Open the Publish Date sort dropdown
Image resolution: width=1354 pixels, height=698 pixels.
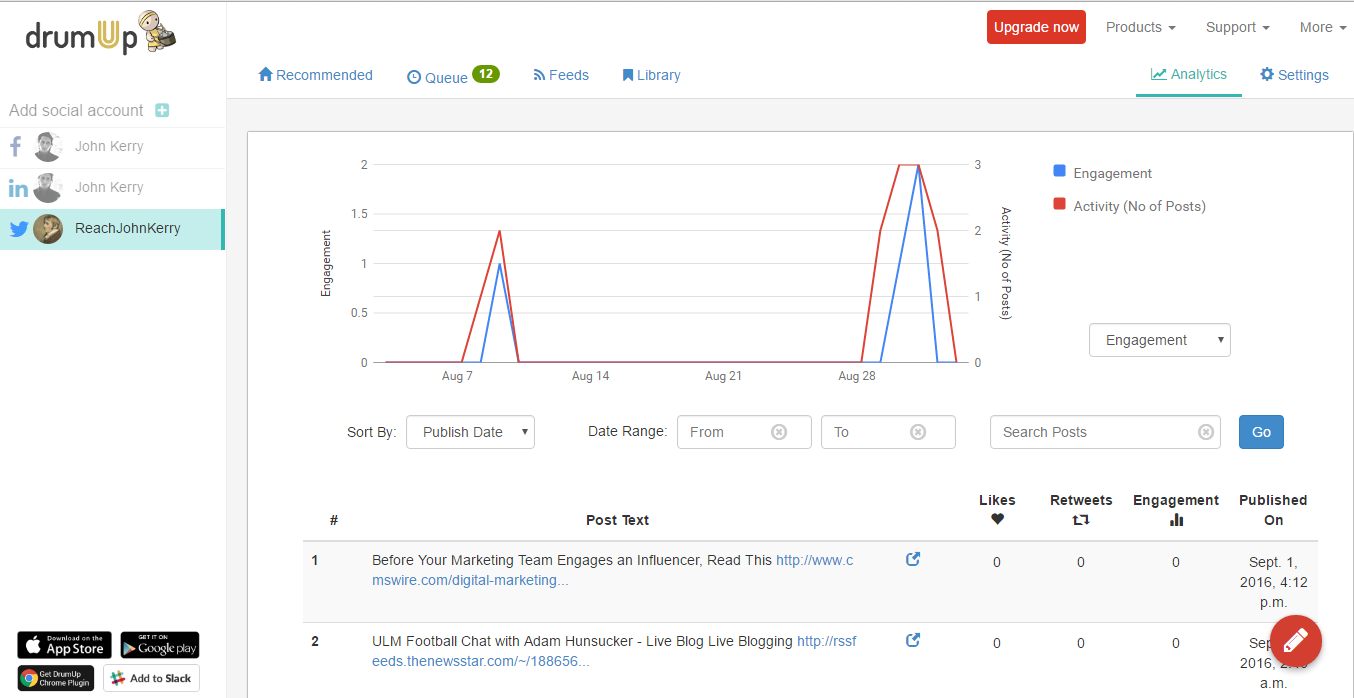[470, 432]
